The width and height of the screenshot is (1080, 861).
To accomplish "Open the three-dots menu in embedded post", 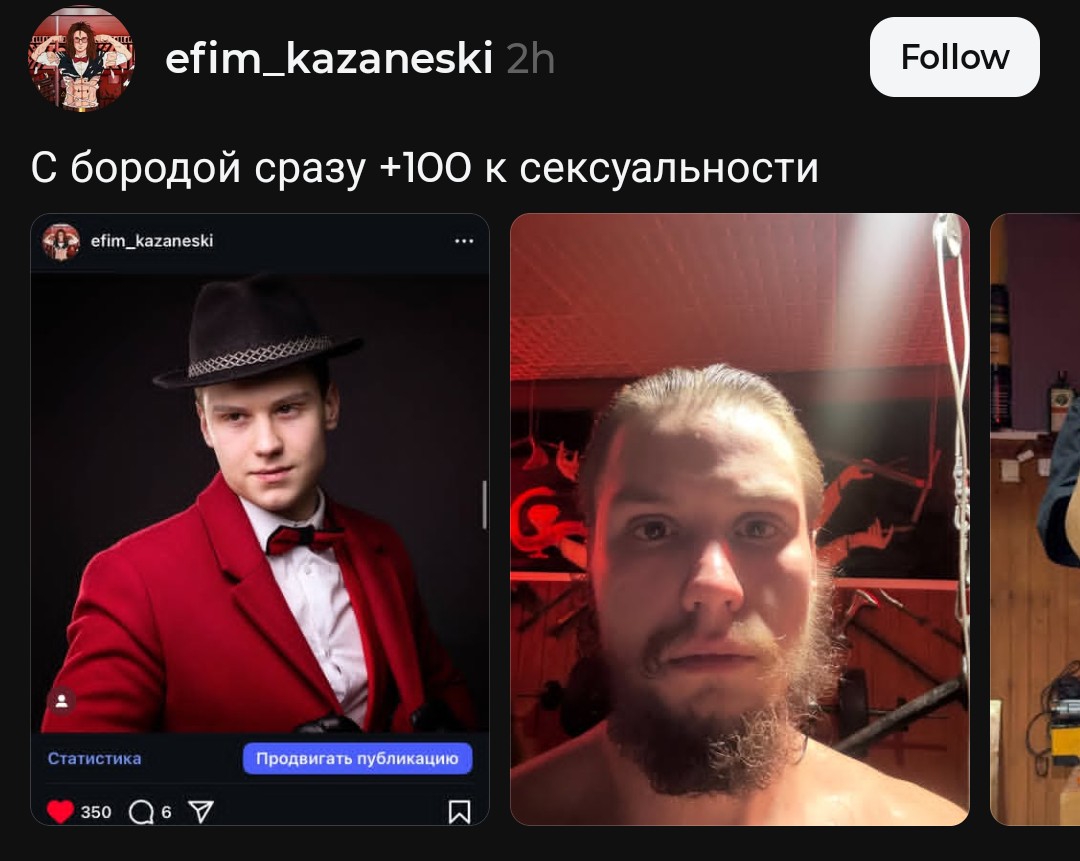I will pyautogui.click(x=464, y=241).
